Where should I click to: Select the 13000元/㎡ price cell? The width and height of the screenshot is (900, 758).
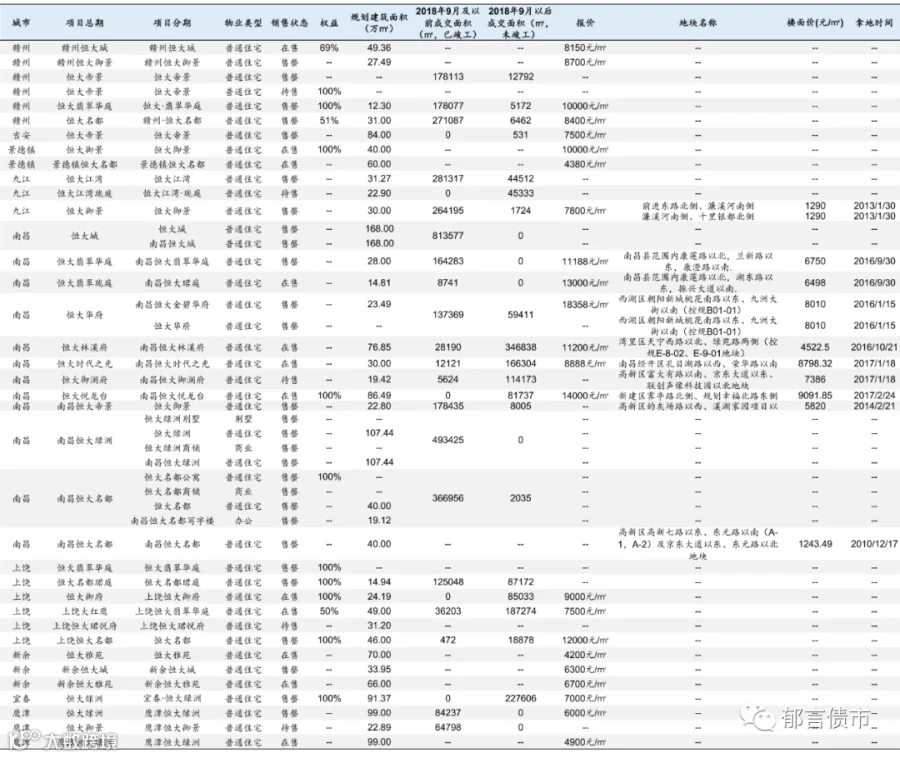[x=585, y=283]
